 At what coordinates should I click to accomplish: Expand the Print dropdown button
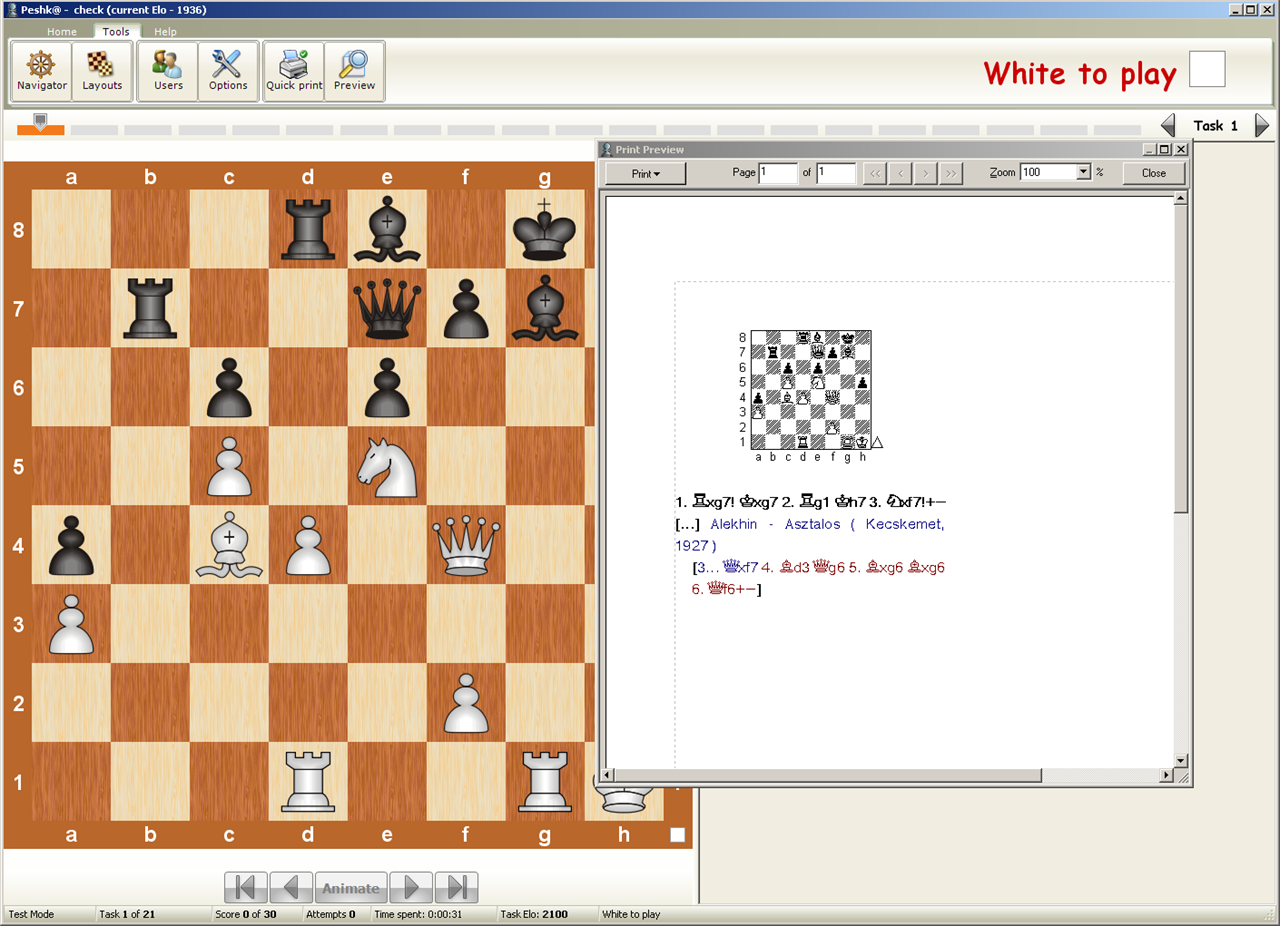(x=646, y=173)
